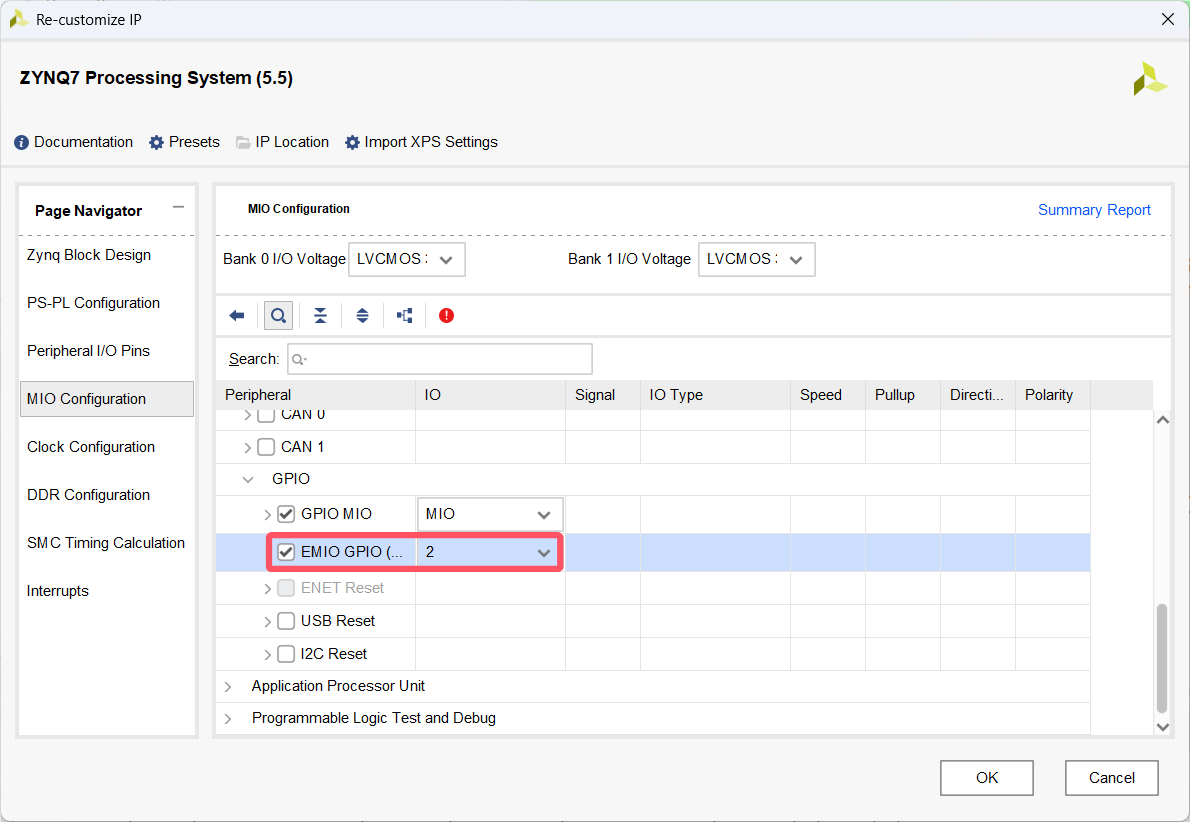This screenshot has width=1190, height=822.
Task: Expand Programmable Logic Test and Debug
Action: (228, 719)
